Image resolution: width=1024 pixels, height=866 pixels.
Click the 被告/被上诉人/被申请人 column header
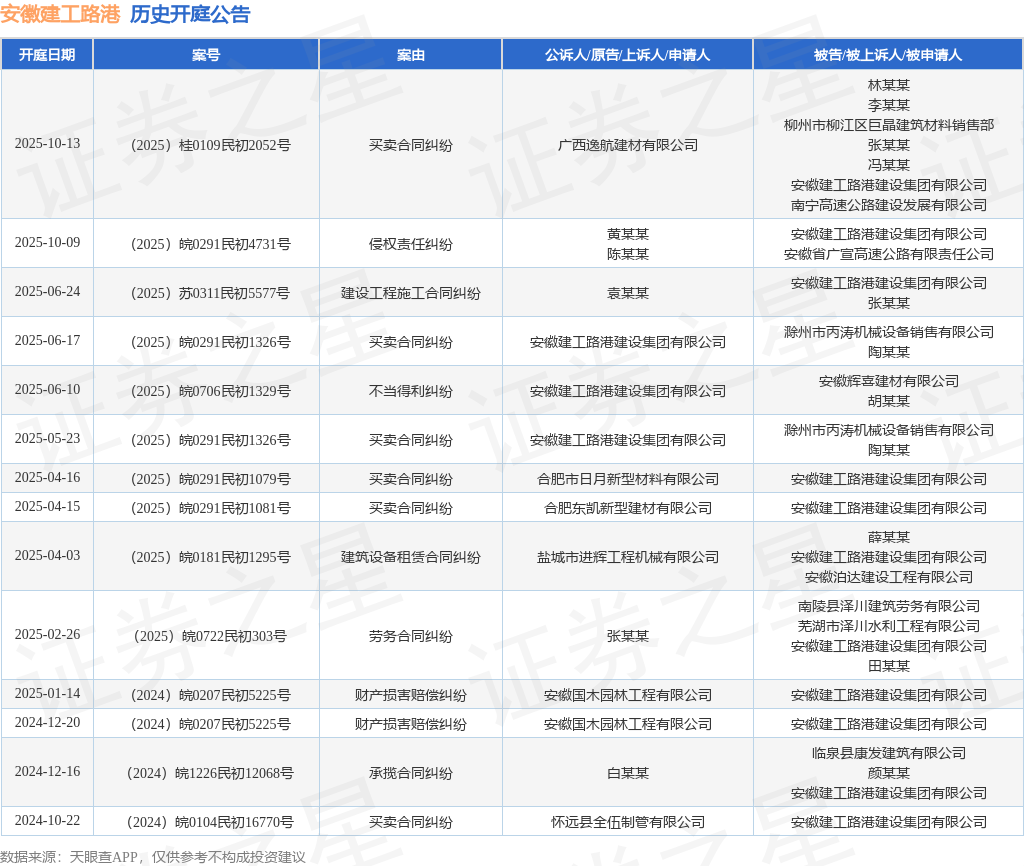[888, 55]
